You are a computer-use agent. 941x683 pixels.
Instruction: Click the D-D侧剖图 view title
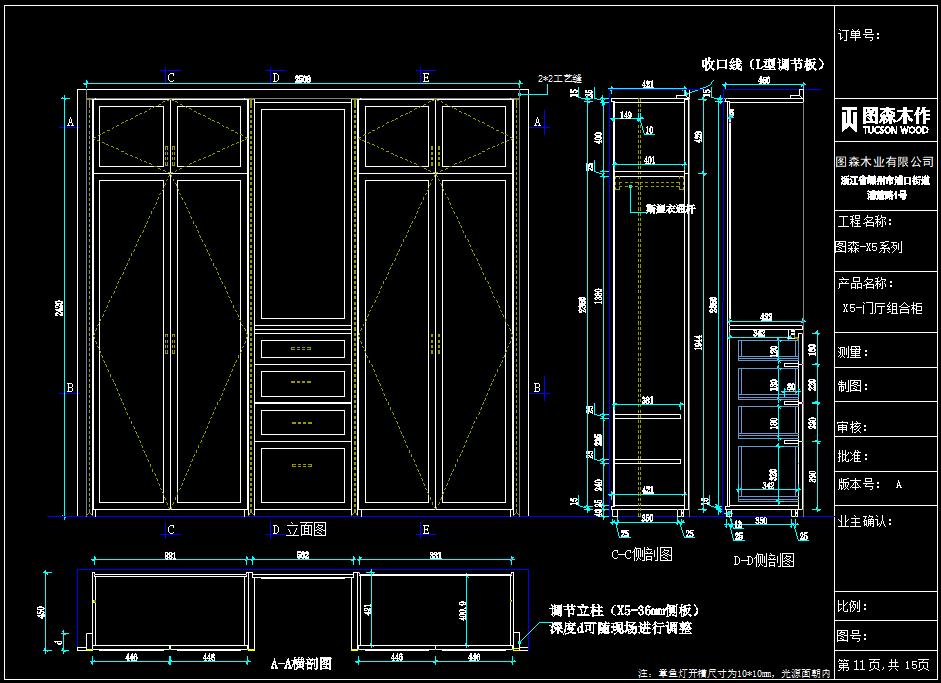click(764, 561)
